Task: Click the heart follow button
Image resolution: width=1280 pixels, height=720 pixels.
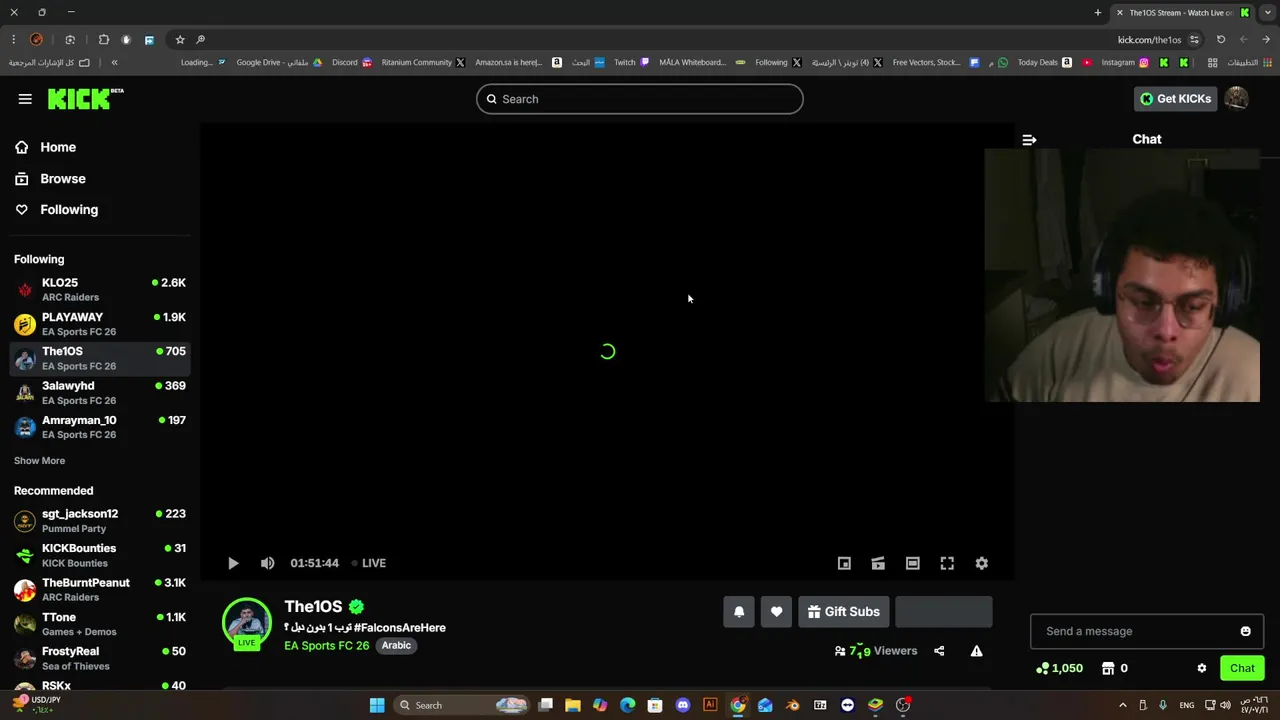Action: pos(776,612)
